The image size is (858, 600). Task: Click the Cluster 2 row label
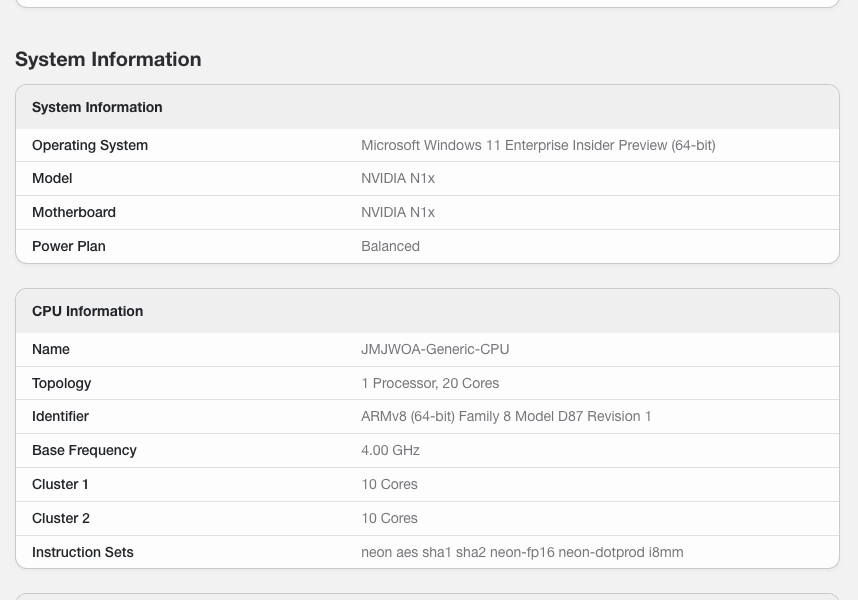tap(61, 518)
